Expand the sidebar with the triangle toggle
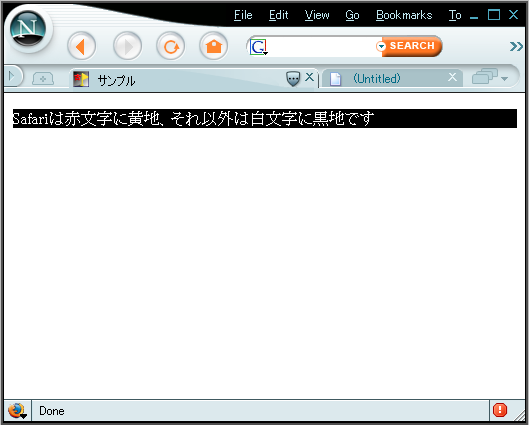 [x=12, y=76]
